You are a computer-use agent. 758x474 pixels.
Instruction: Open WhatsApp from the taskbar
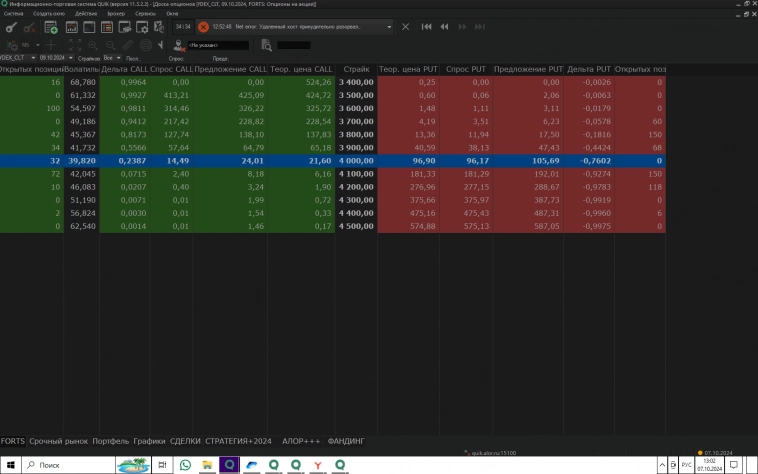pos(185,465)
